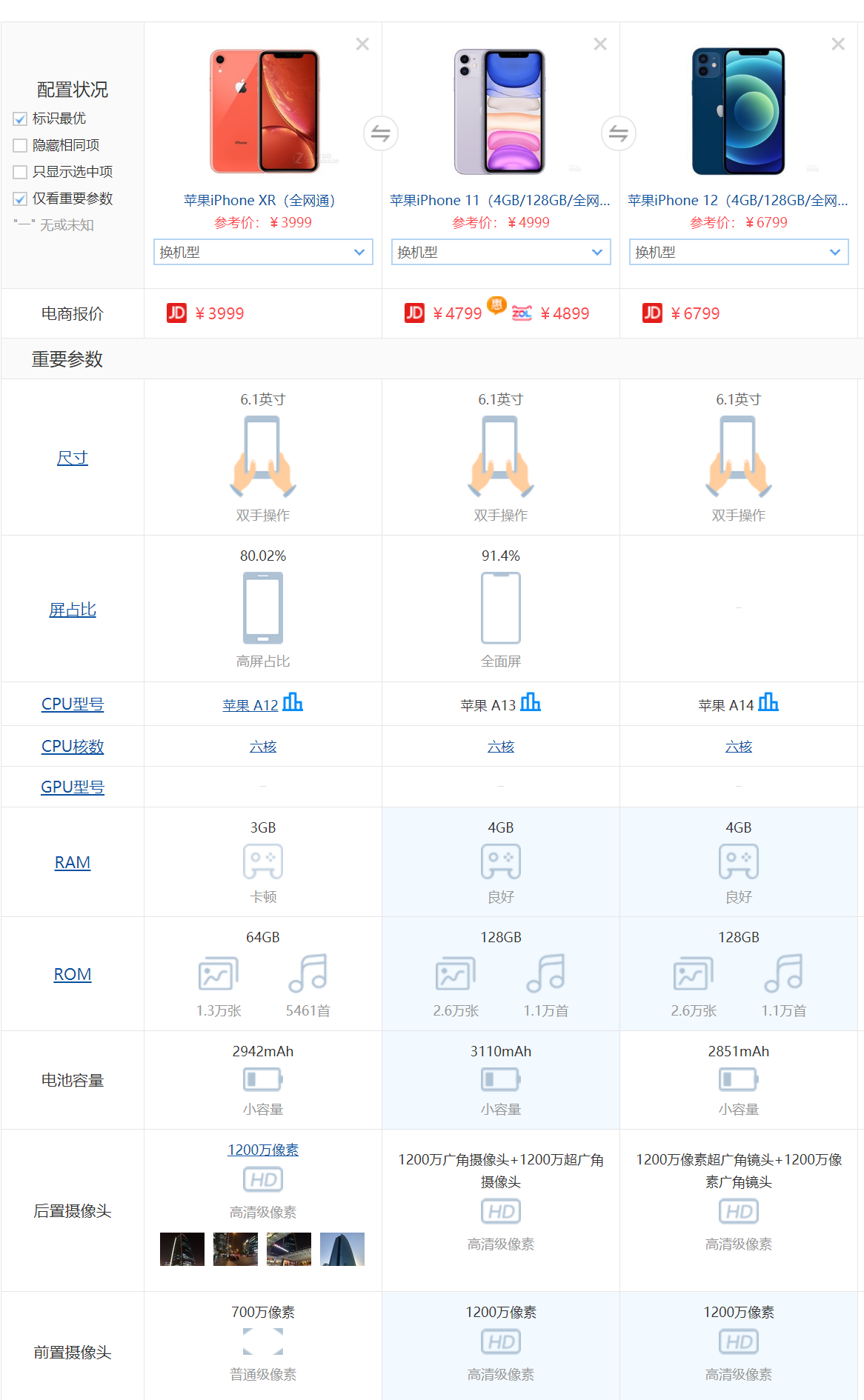
Task: Swap iPhone 11 and iPhone 12 columns
Action: 619,133
